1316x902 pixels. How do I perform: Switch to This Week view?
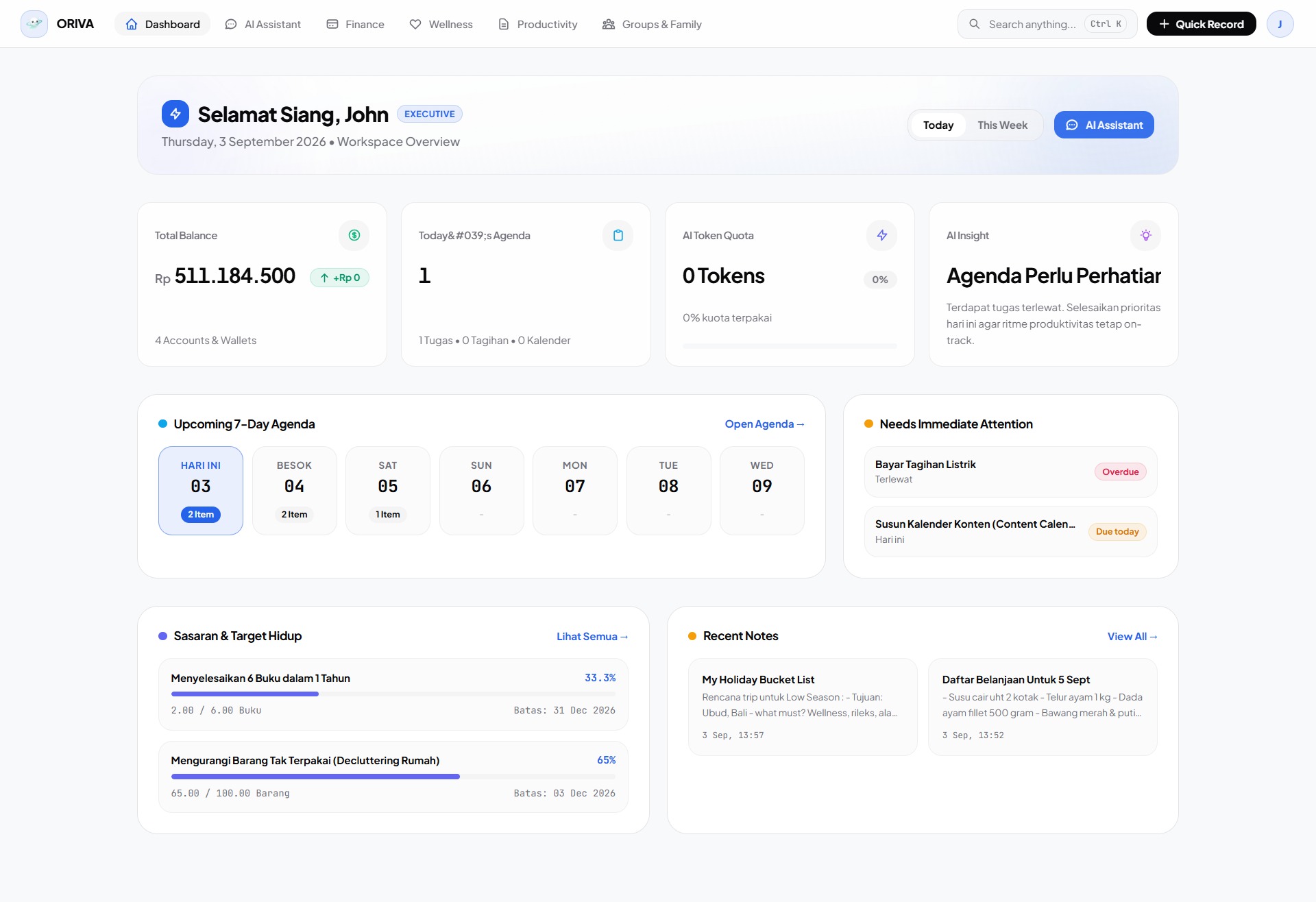click(x=1002, y=125)
